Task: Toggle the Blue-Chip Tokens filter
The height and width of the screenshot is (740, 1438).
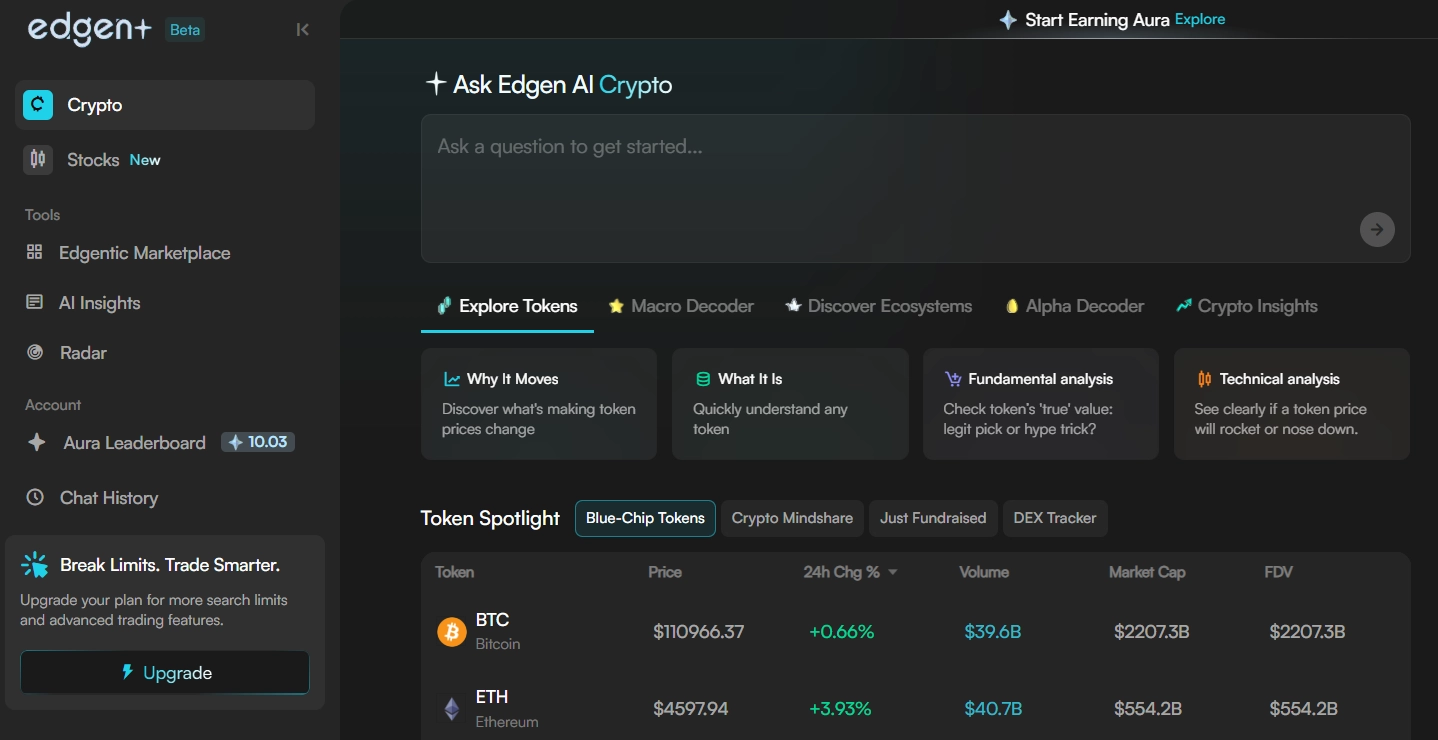Action: [644, 518]
